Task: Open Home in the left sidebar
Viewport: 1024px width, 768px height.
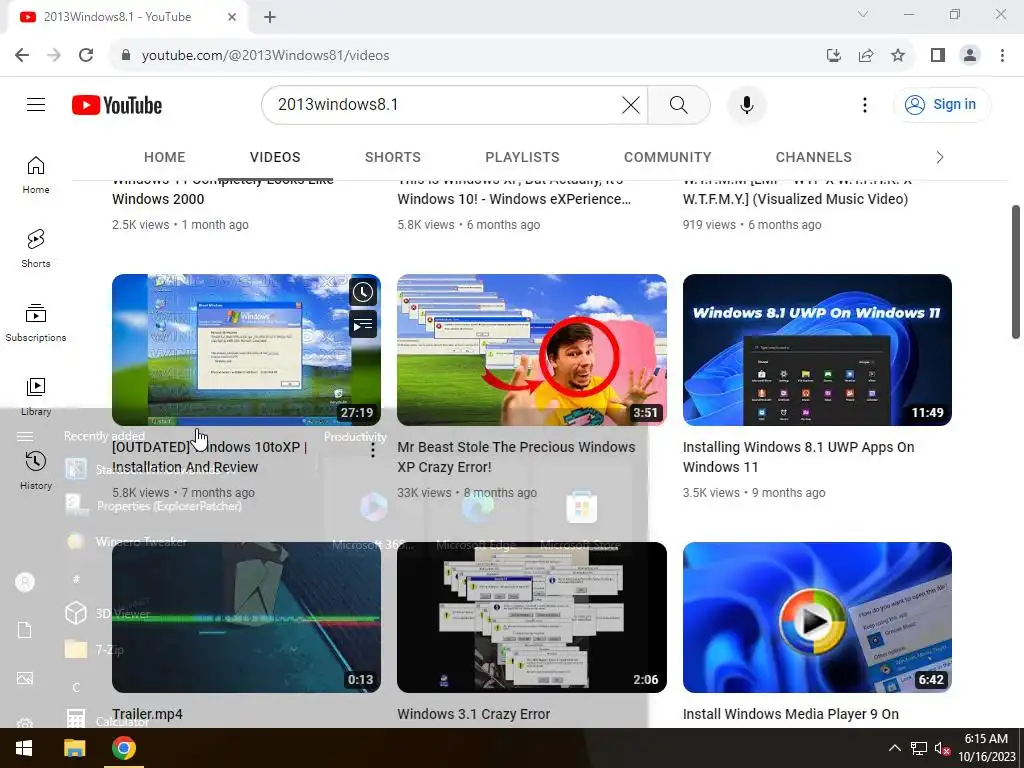Action: [x=36, y=175]
